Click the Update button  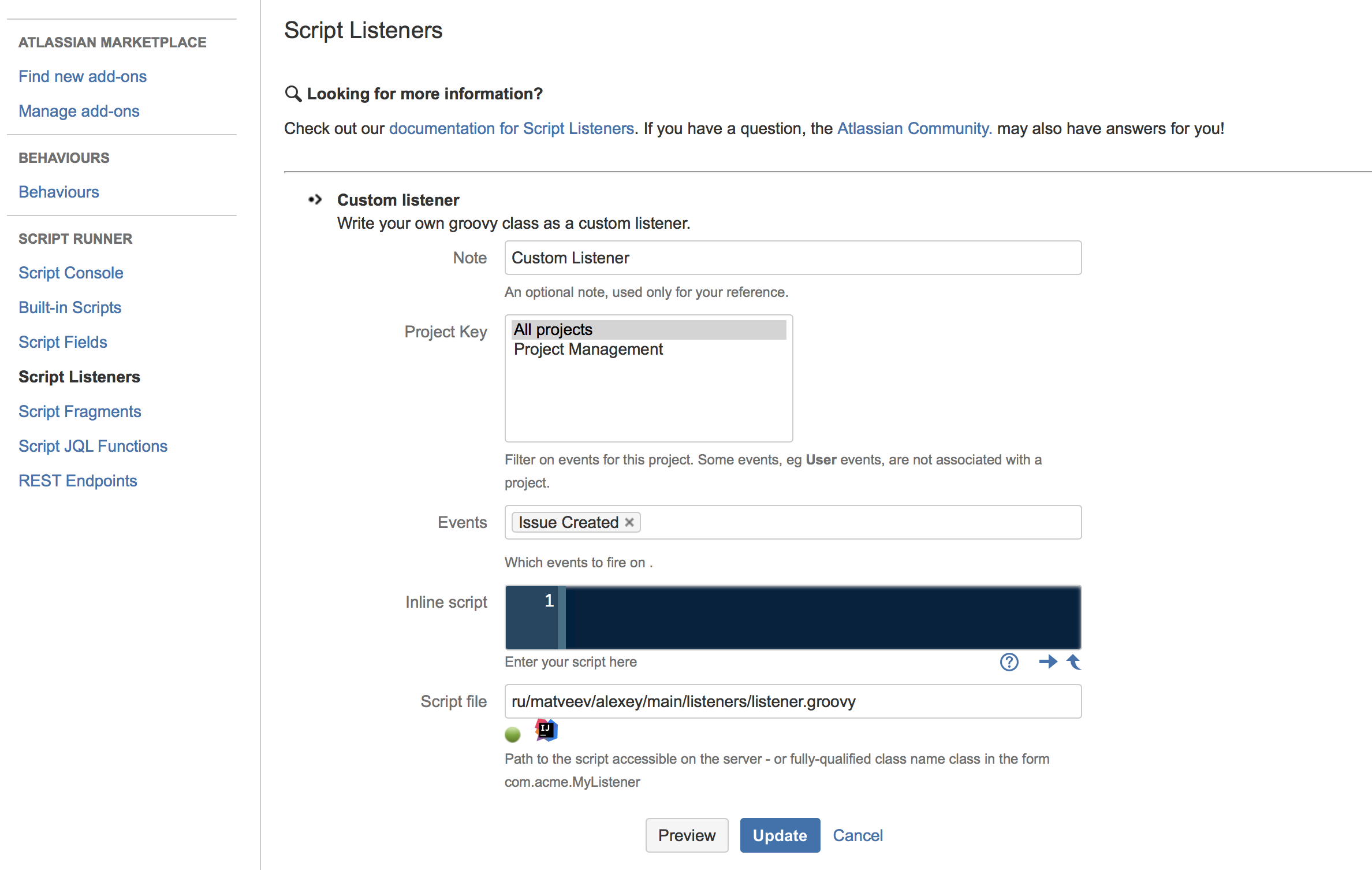[x=780, y=834]
